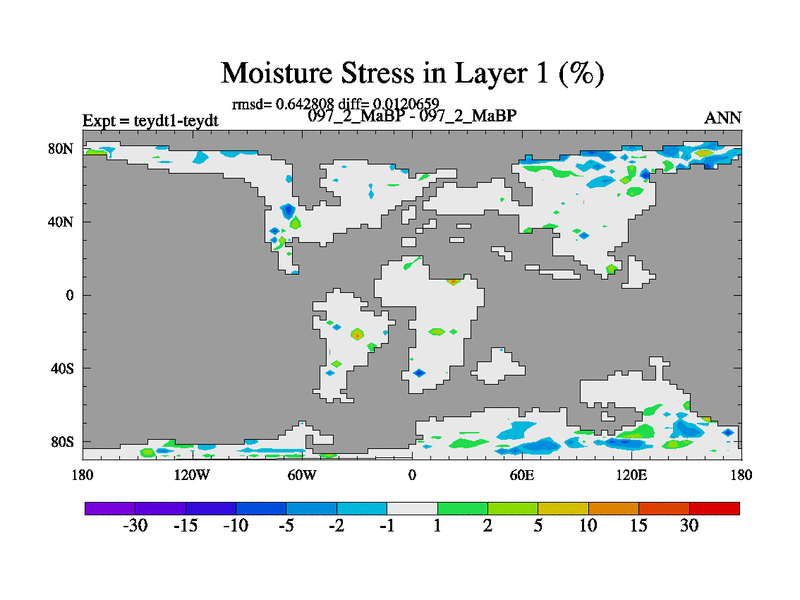Select the orange swatch between 10 and 15

click(613, 508)
